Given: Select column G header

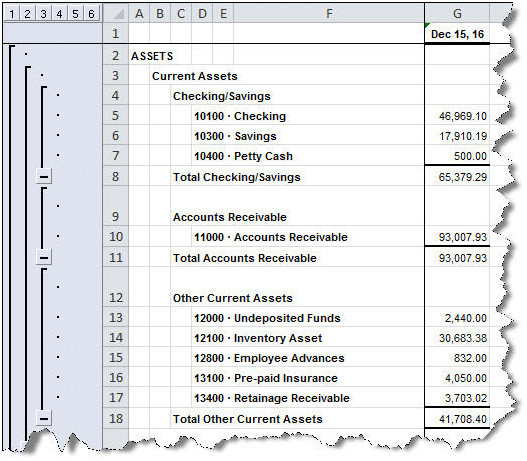Looking at the screenshot, I should tap(457, 14).
